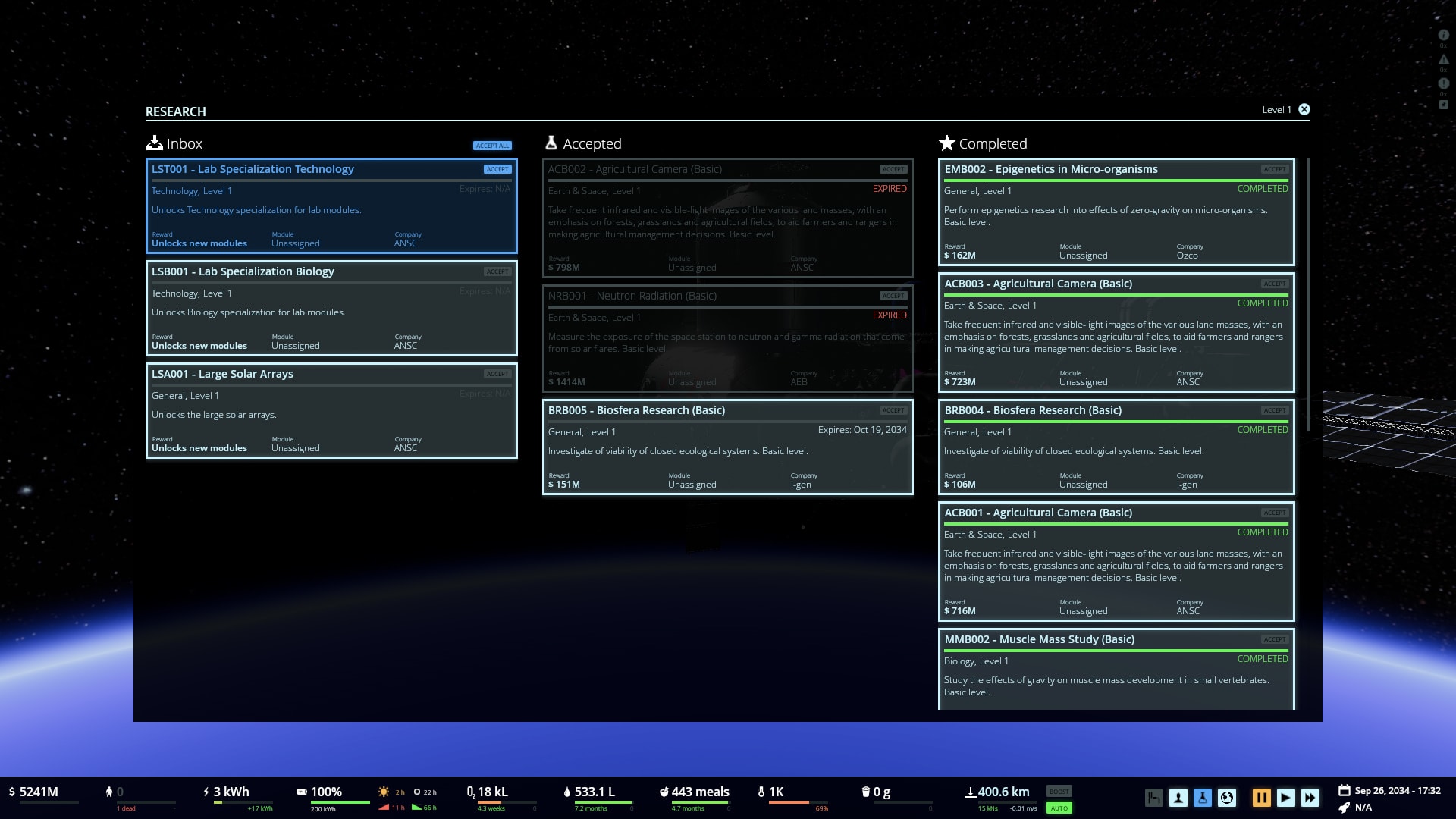
Task: Open the research flask icon in bottom bar
Action: click(x=1203, y=797)
